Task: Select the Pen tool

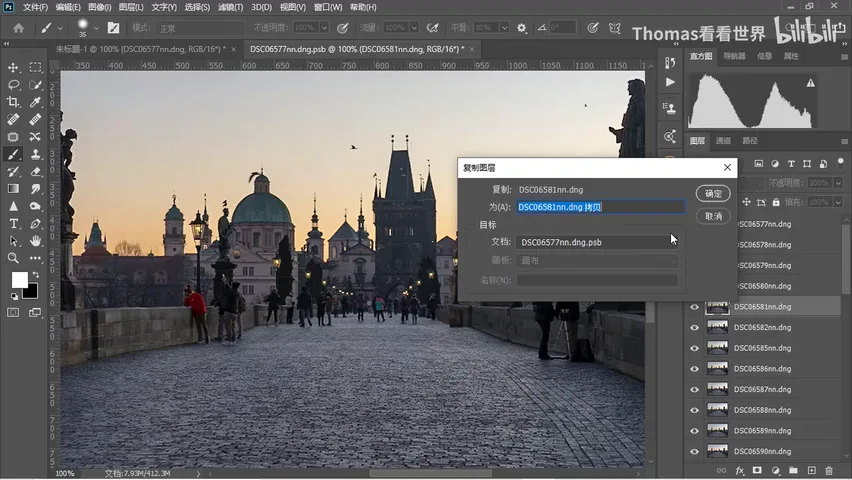Action: pos(35,223)
